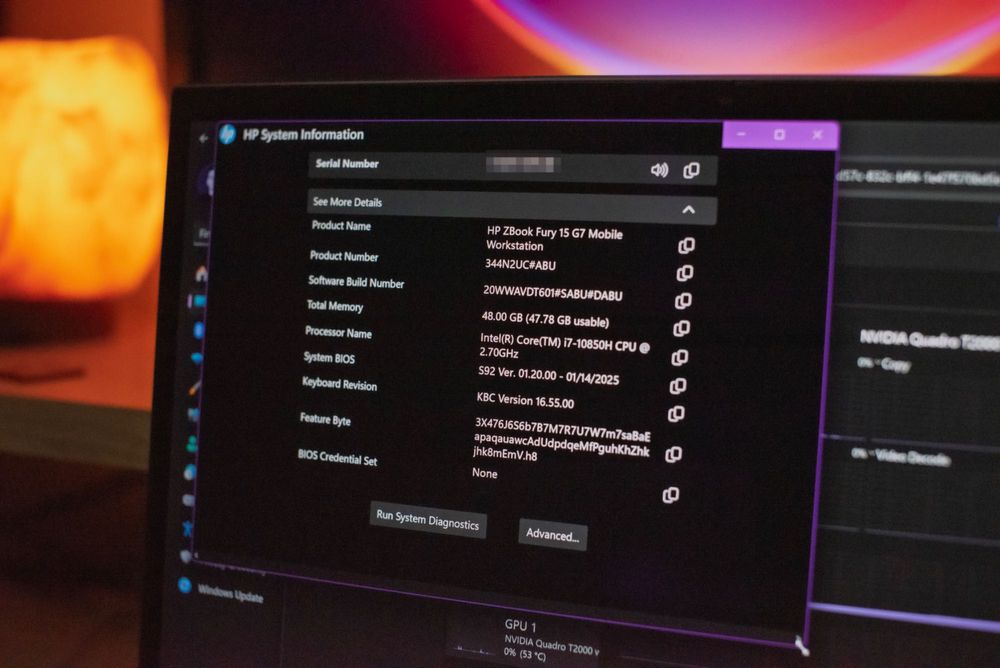This screenshot has height=668, width=1000.
Task: Click '20WWAVDT601#SABU#DABU' build number text
Action: click(552, 293)
